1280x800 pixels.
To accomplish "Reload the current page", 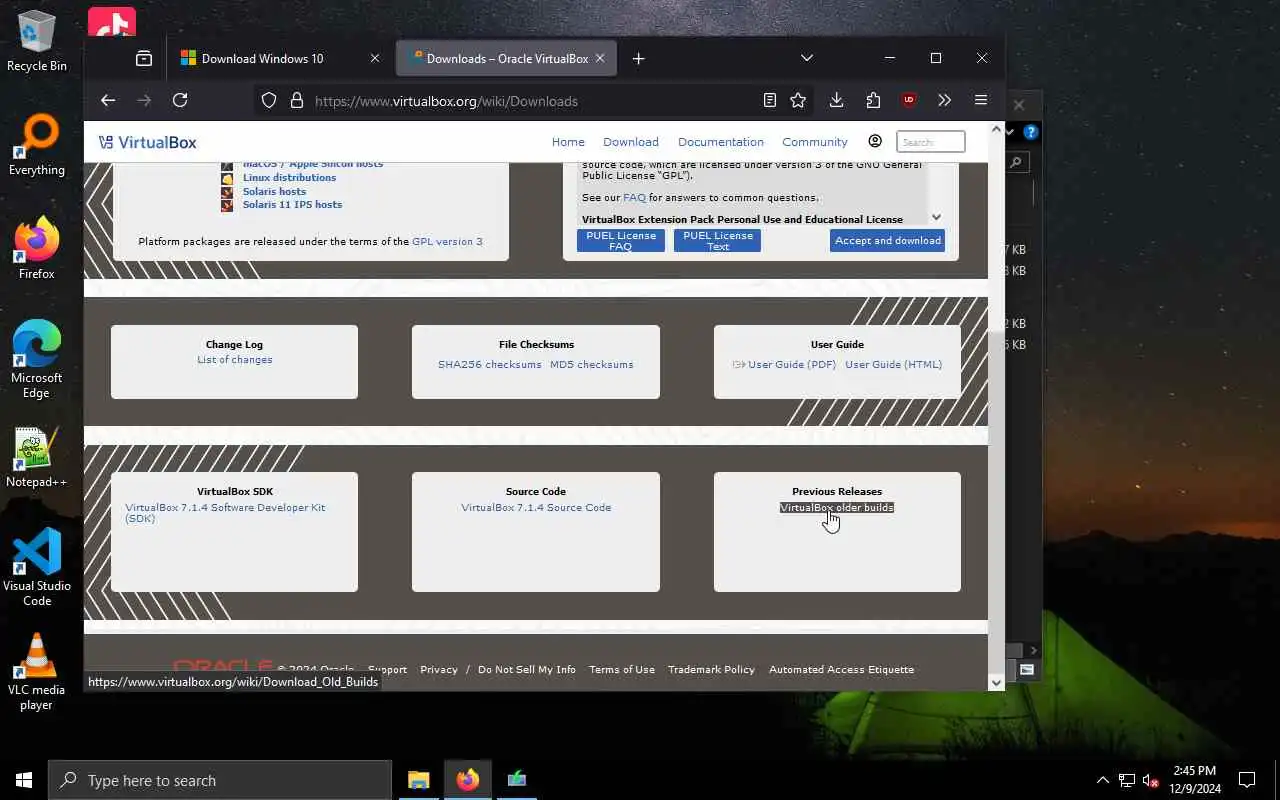I will [x=180, y=100].
